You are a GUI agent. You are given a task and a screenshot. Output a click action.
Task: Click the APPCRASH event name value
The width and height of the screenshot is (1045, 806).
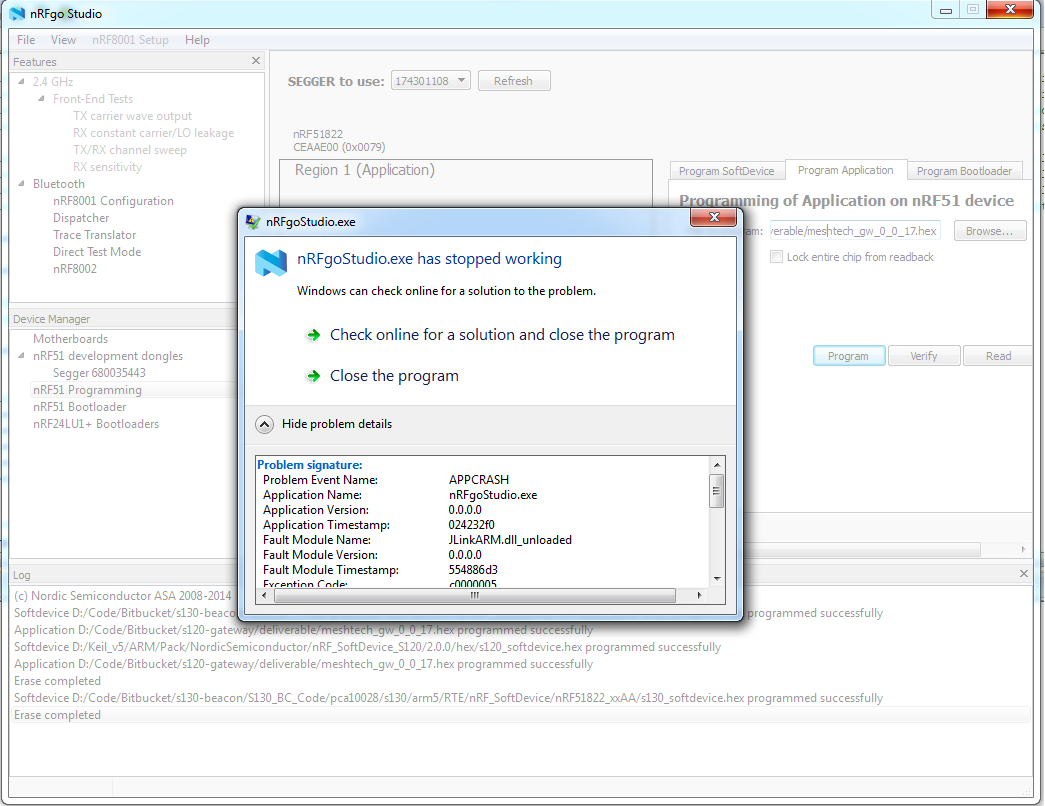point(479,480)
